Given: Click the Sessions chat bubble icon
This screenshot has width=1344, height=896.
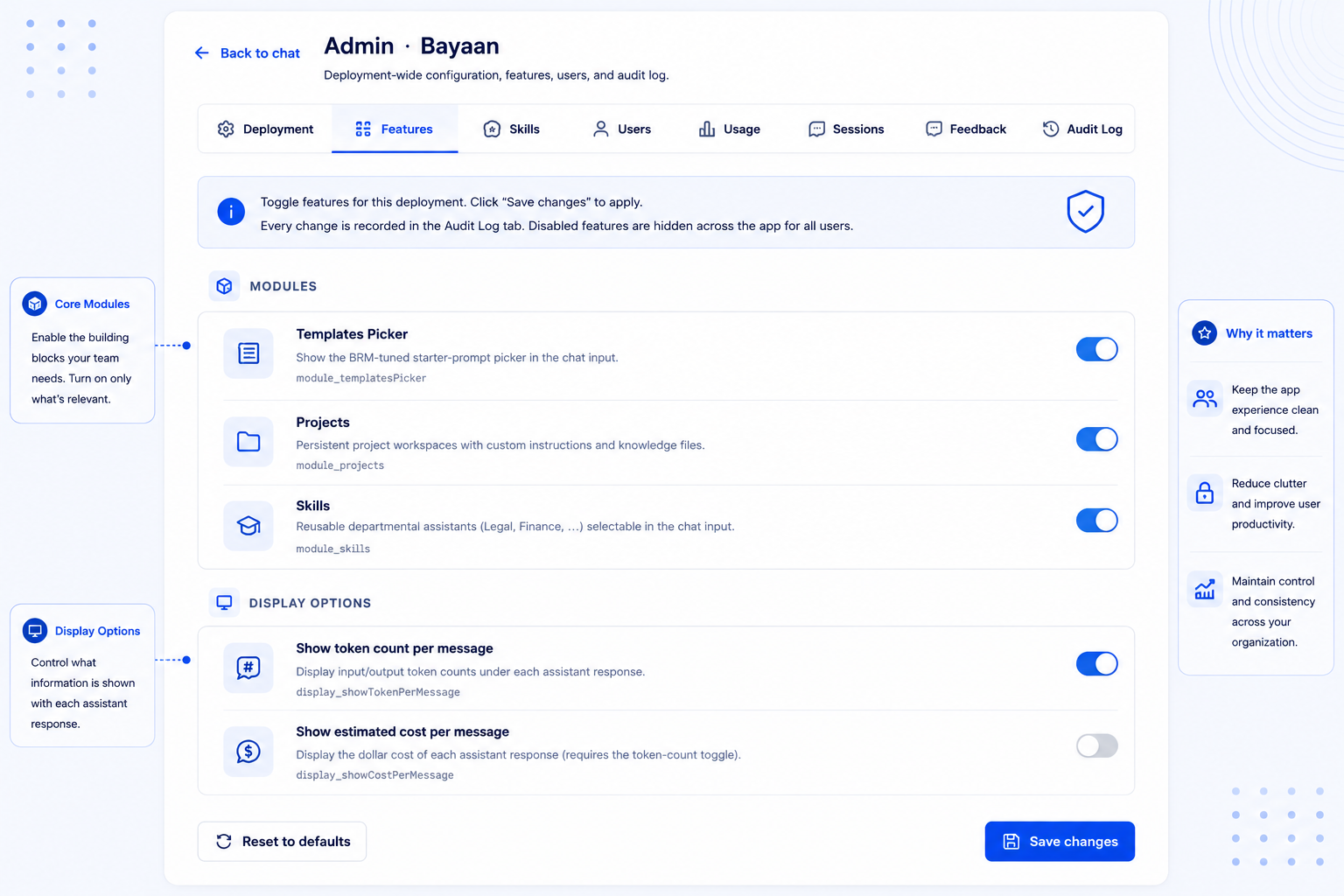Looking at the screenshot, I should (816, 129).
